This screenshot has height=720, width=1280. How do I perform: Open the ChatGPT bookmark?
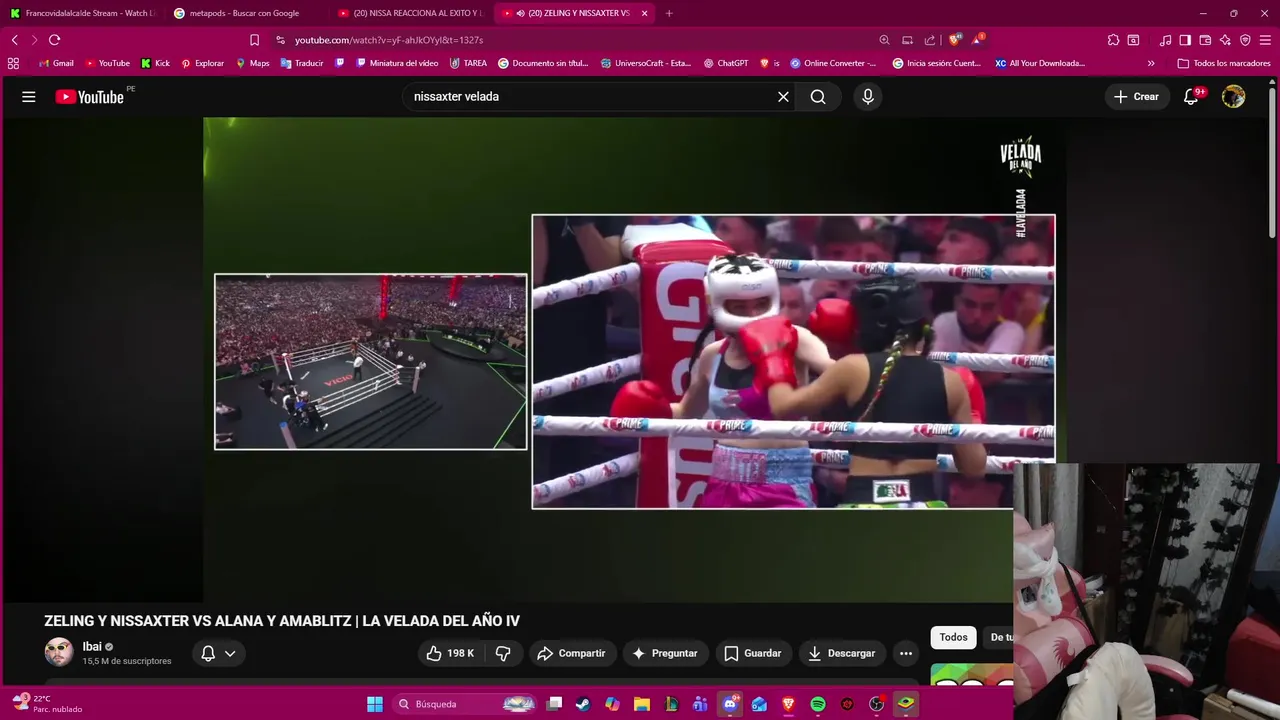click(726, 63)
